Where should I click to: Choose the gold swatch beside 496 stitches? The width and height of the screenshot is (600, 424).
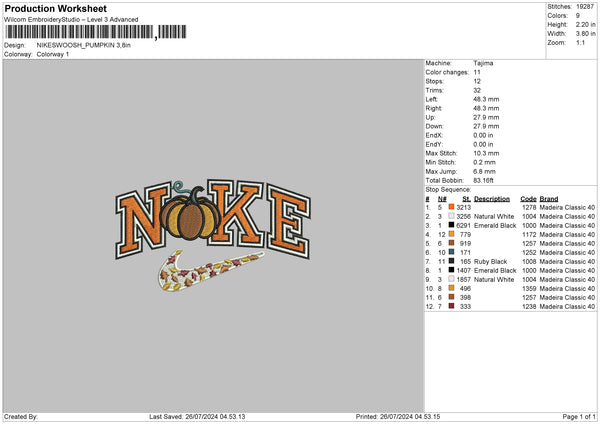point(451,288)
